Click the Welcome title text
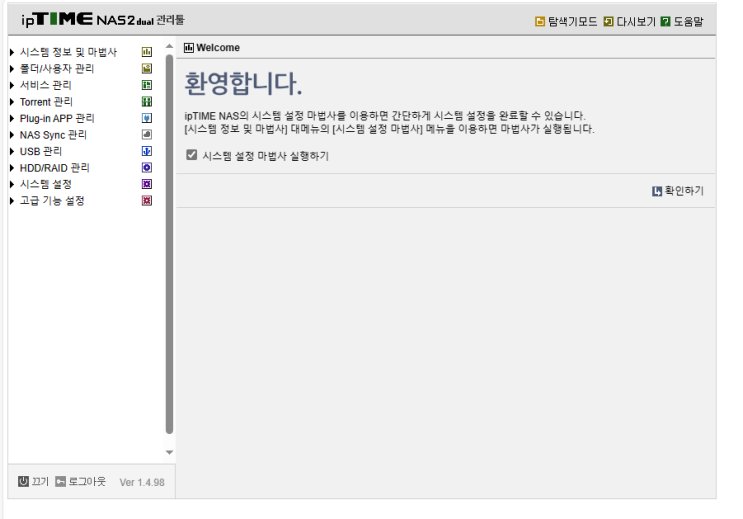The height and width of the screenshot is (519, 743). [218, 47]
